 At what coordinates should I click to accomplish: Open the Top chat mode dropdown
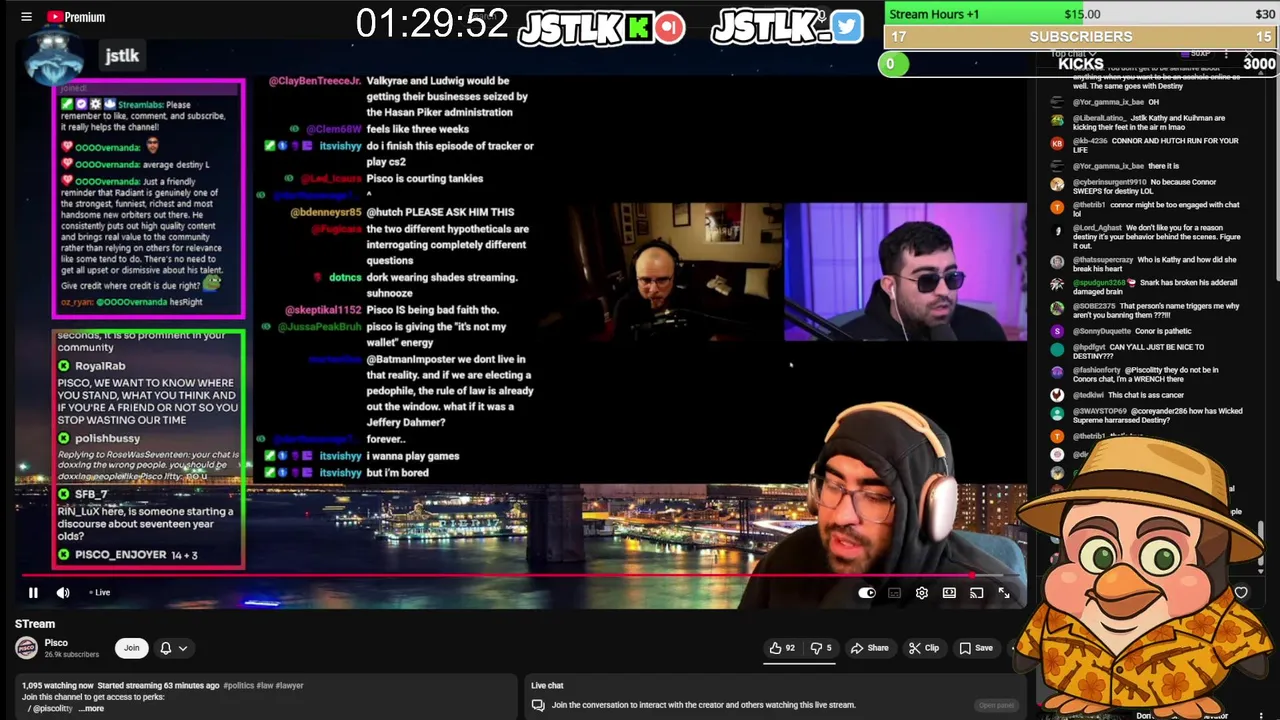[1074, 53]
